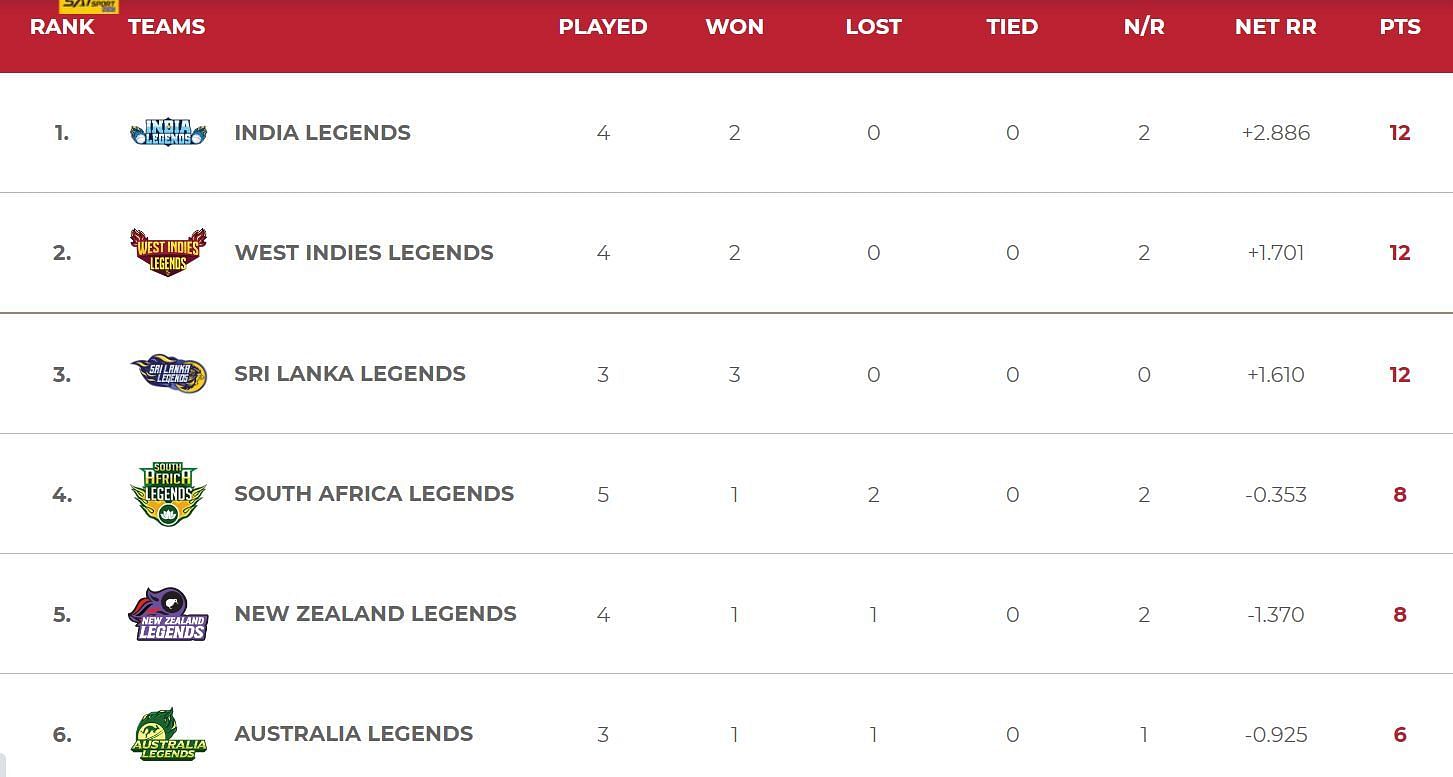Click the Australia Legends team logo
Image resolution: width=1453 pixels, height=777 pixels.
168,734
